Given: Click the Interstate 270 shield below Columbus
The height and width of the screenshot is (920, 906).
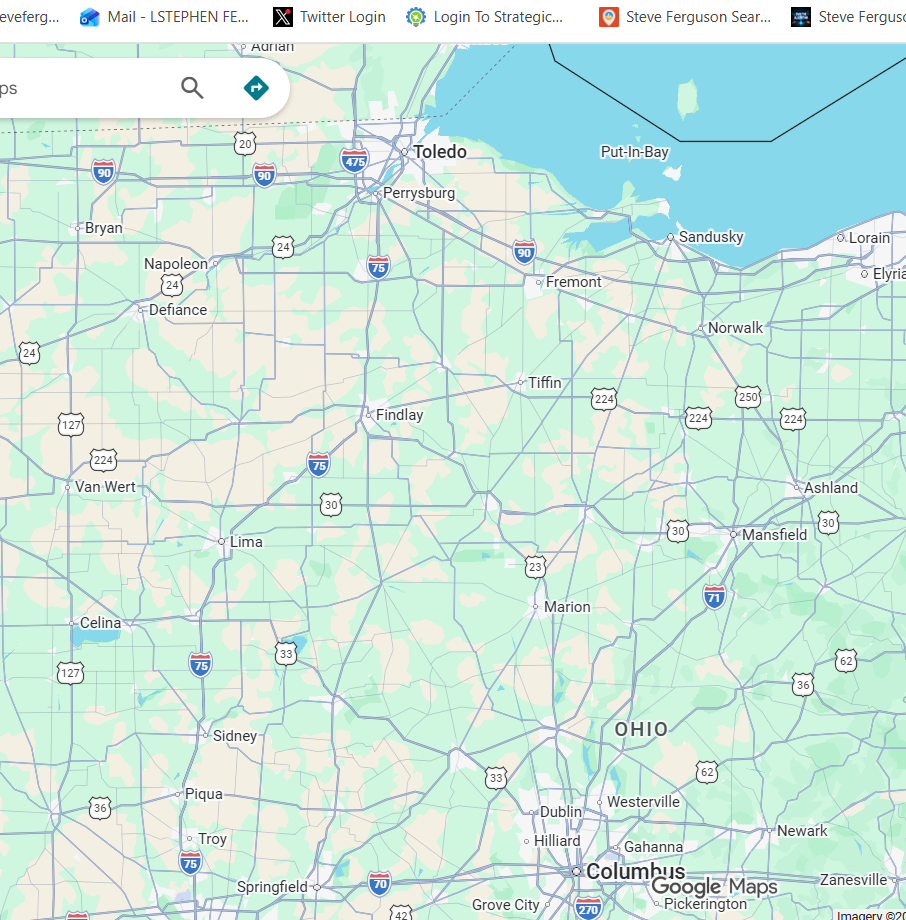Looking at the screenshot, I should [588, 908].
